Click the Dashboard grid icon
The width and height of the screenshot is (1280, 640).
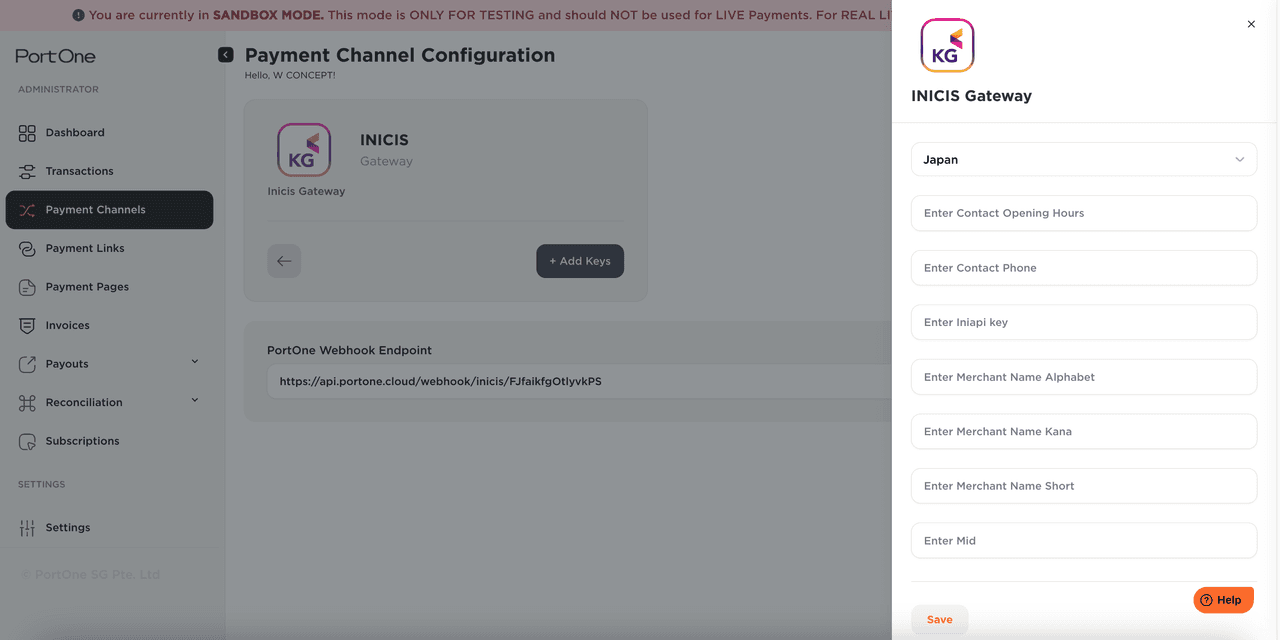coord(27,133)
